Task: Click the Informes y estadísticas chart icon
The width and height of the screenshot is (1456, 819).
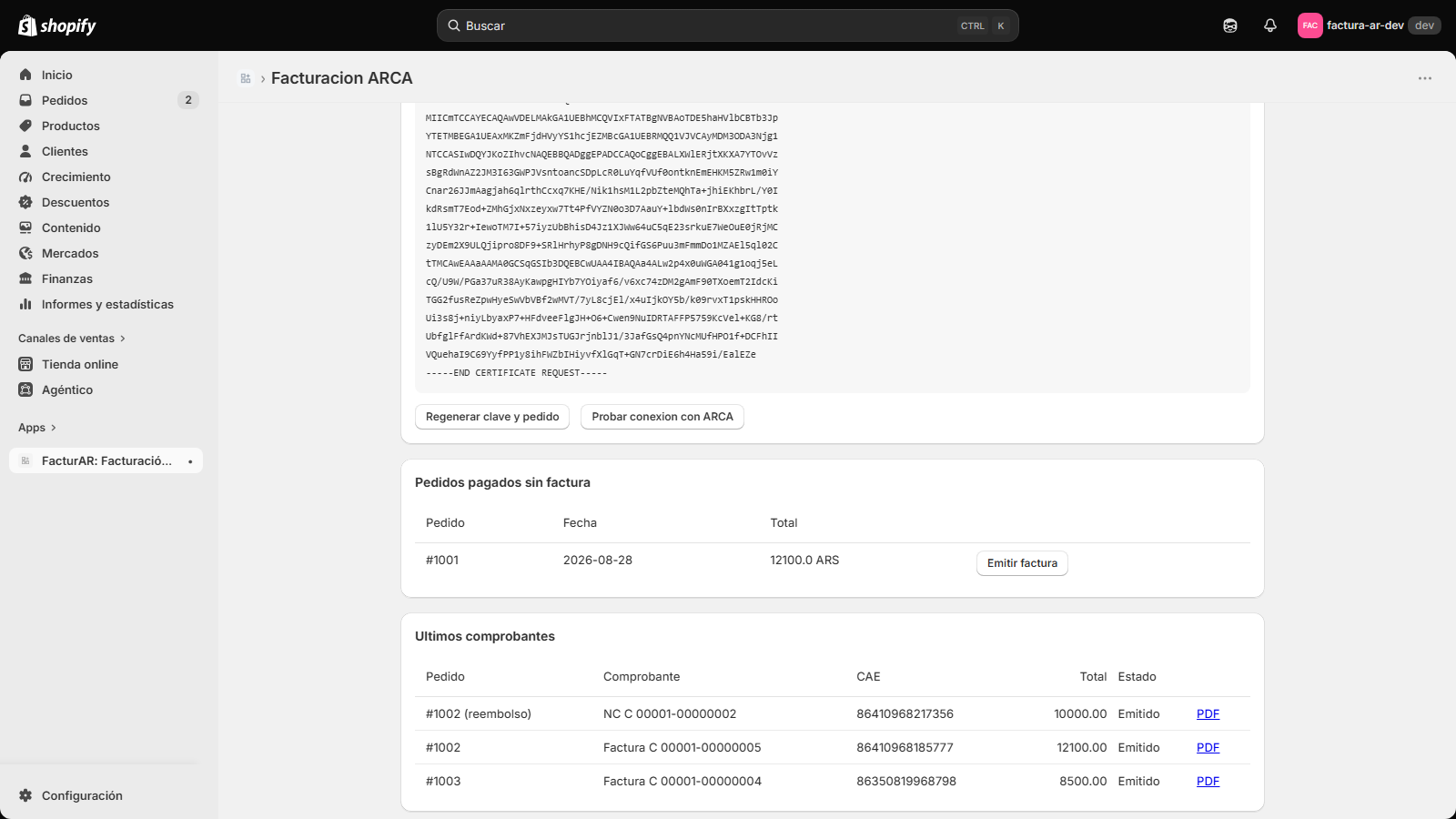Action: pos(25,304)
